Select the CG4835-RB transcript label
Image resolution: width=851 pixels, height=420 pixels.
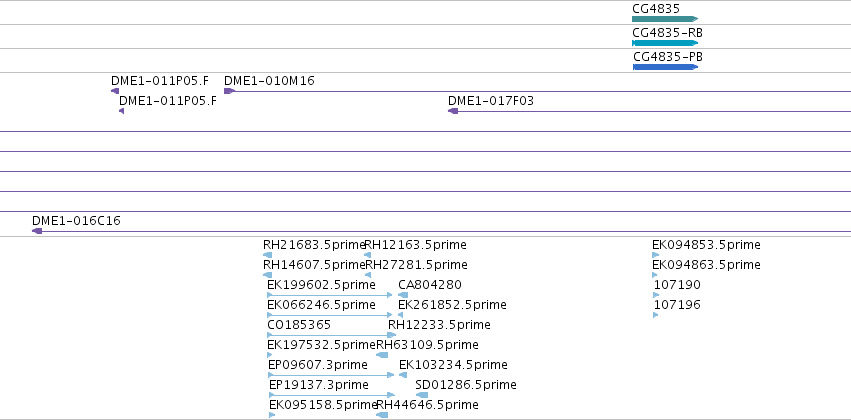tap(668, 33)
